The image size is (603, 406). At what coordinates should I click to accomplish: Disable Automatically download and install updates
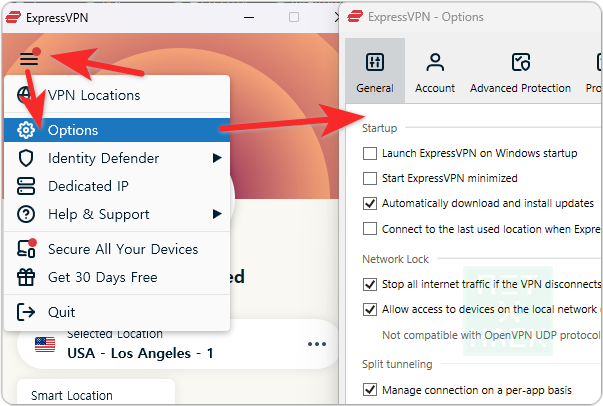pos(371,203)
